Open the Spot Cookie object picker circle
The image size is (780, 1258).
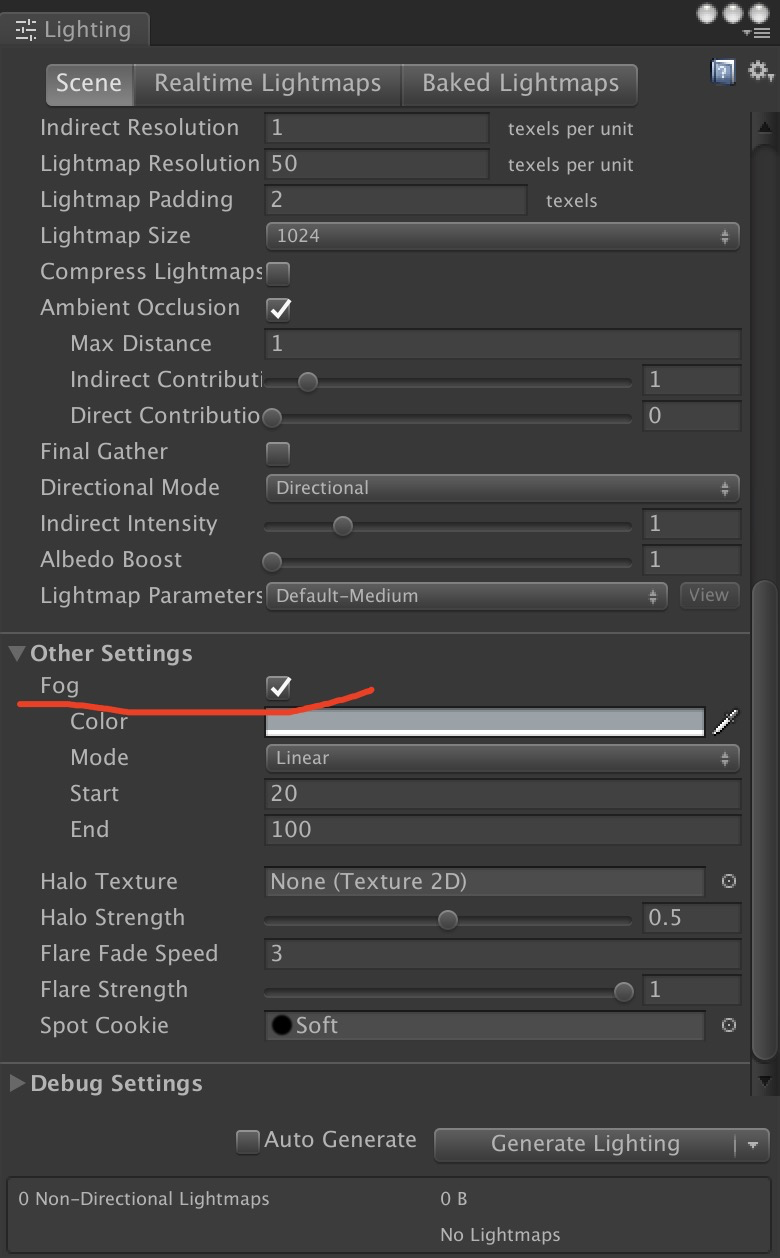(728, 1025)
